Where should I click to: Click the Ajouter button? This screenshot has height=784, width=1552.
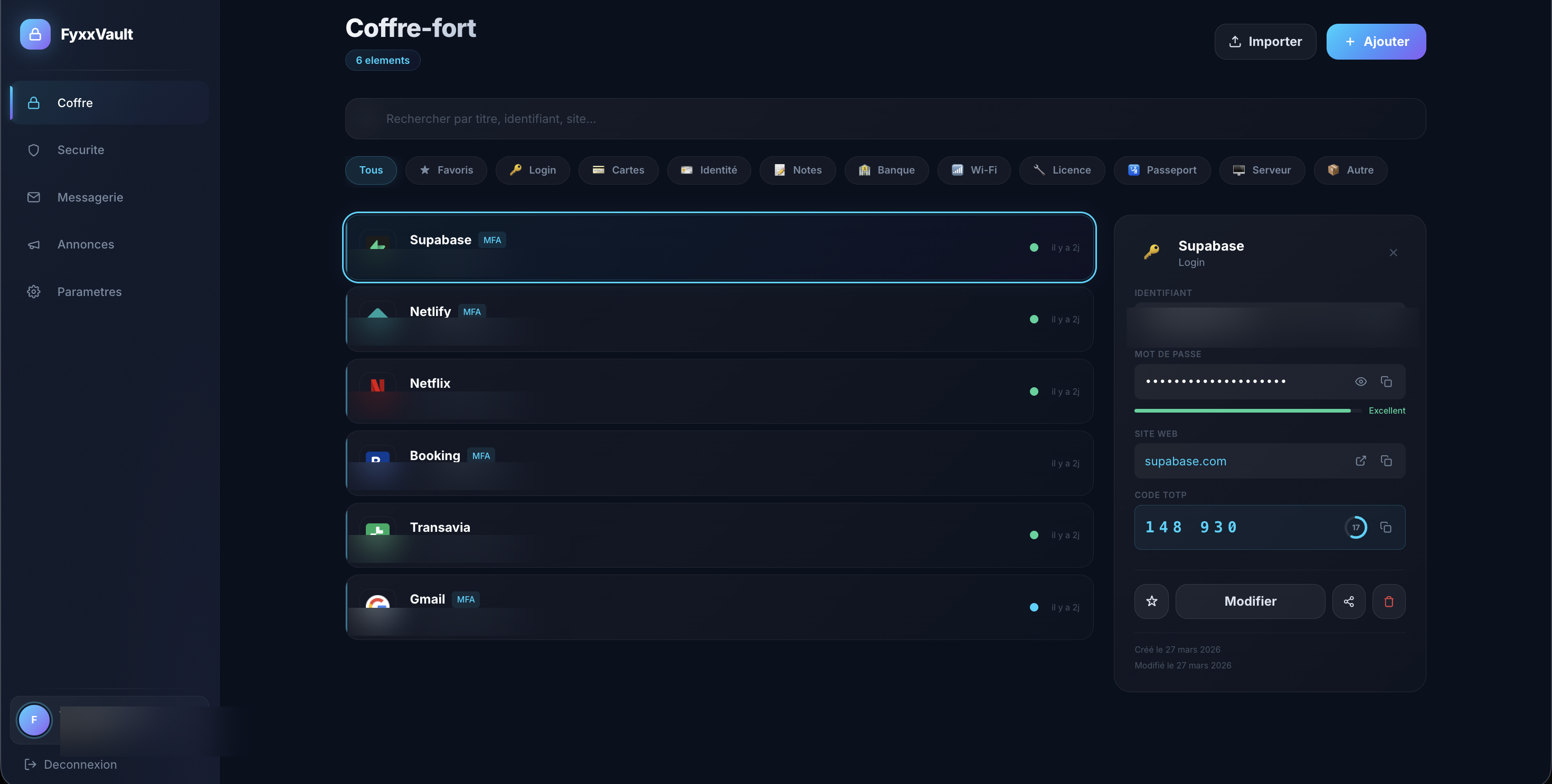click(x=1376, y=42)
